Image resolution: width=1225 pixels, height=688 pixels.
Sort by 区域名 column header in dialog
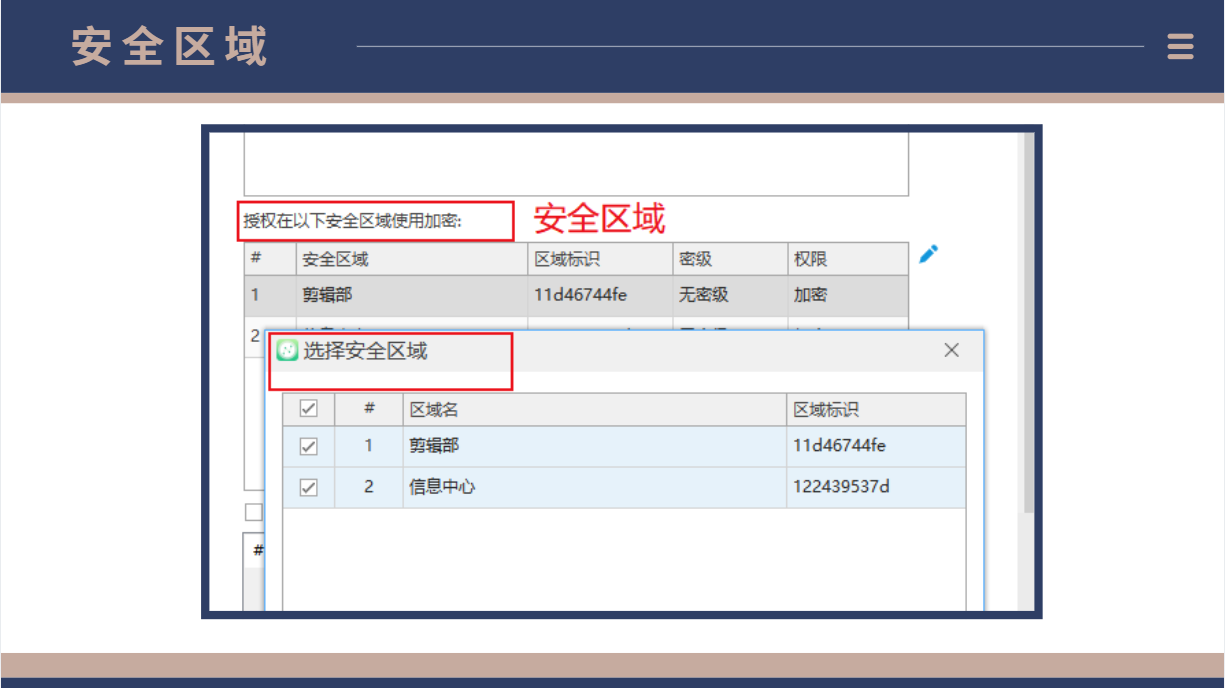[594, 410]
